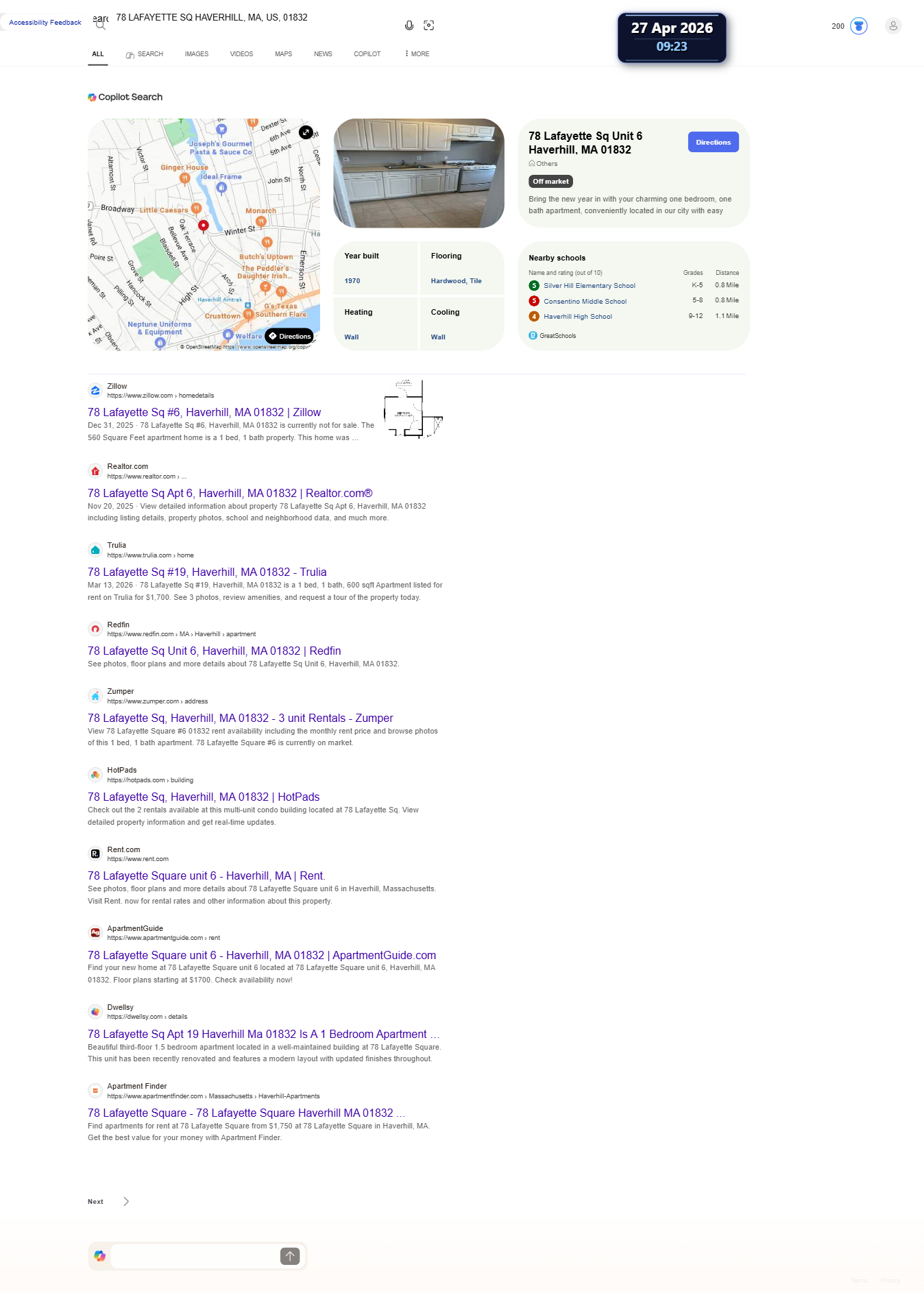Open the Apartment Finder result link
The width and height of the screenshot is (924, 1293).
pos(246,1113)
